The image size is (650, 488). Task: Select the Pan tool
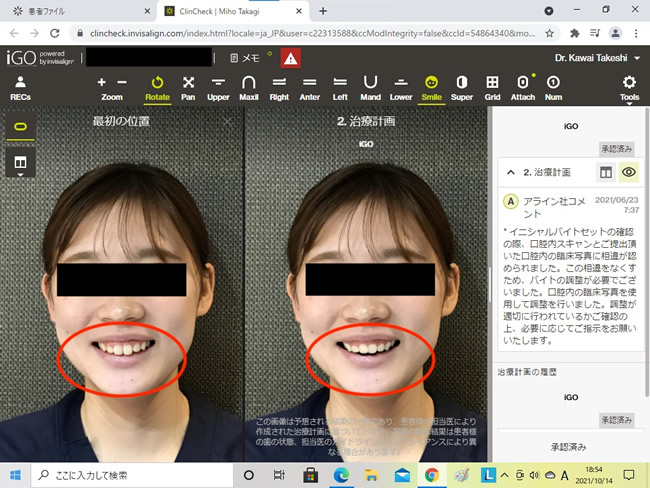click(x=188, y=87)
